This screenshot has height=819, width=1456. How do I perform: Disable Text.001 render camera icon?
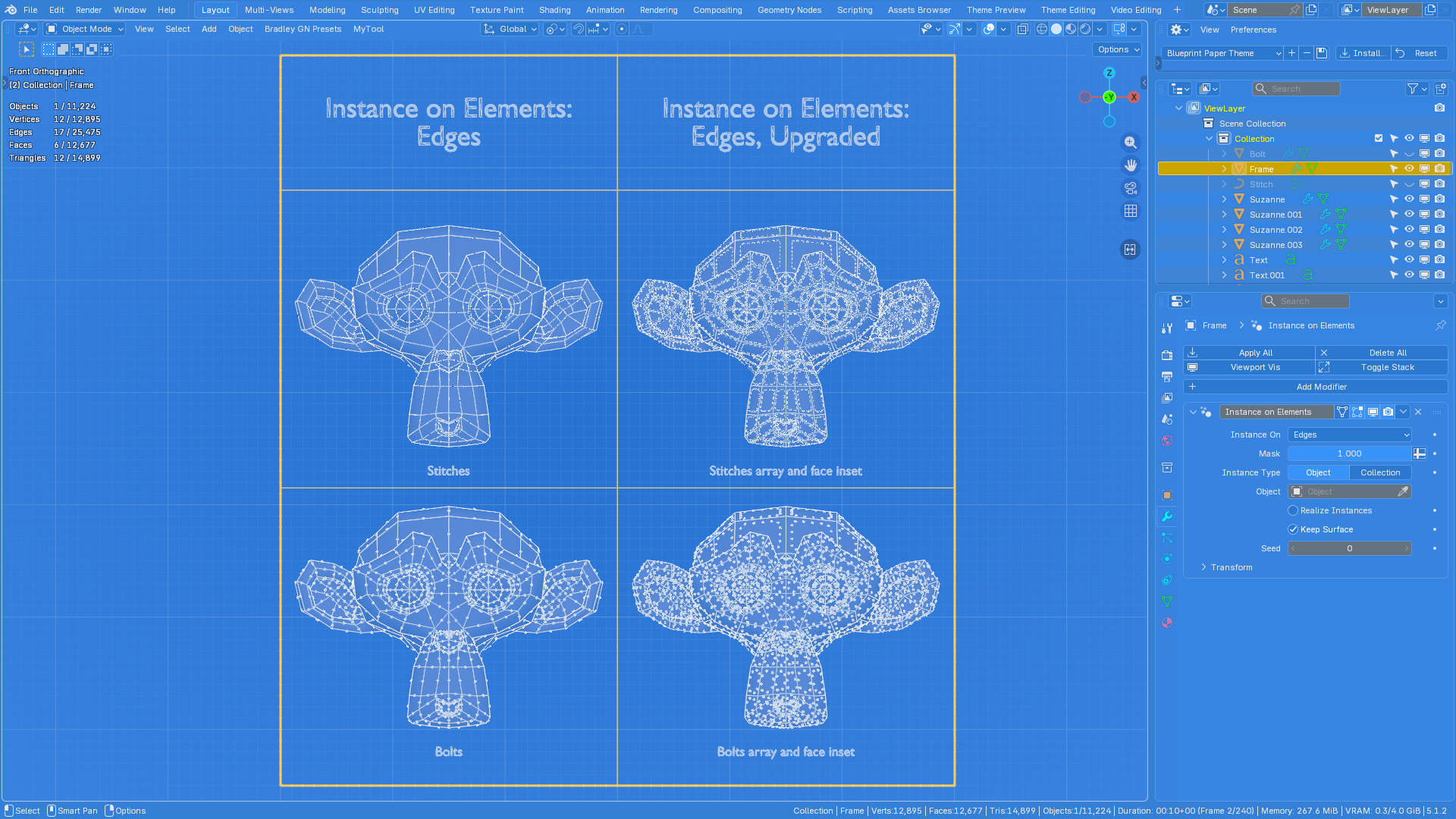[x=1439, y=275]
